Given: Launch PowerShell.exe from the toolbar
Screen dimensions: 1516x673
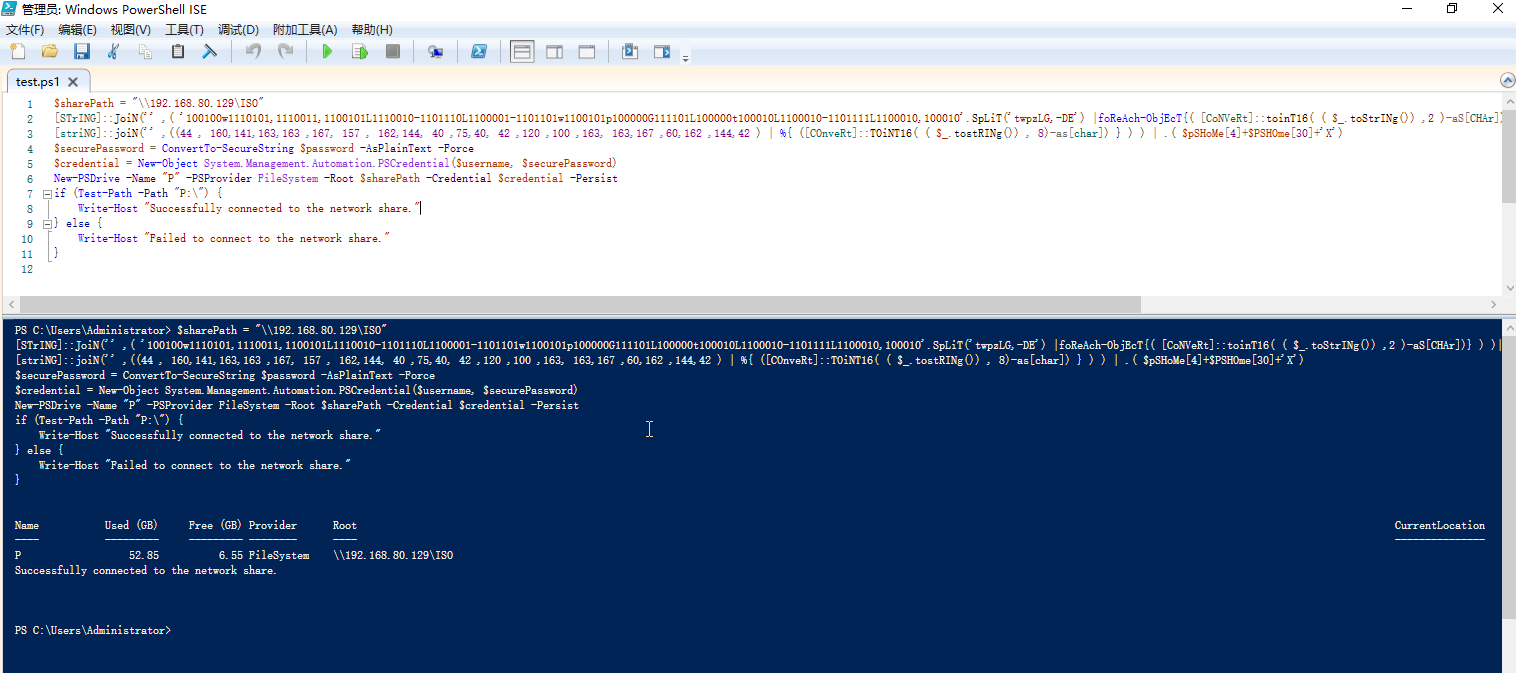Looking at the screenshot, I should [x=479, y=51].
